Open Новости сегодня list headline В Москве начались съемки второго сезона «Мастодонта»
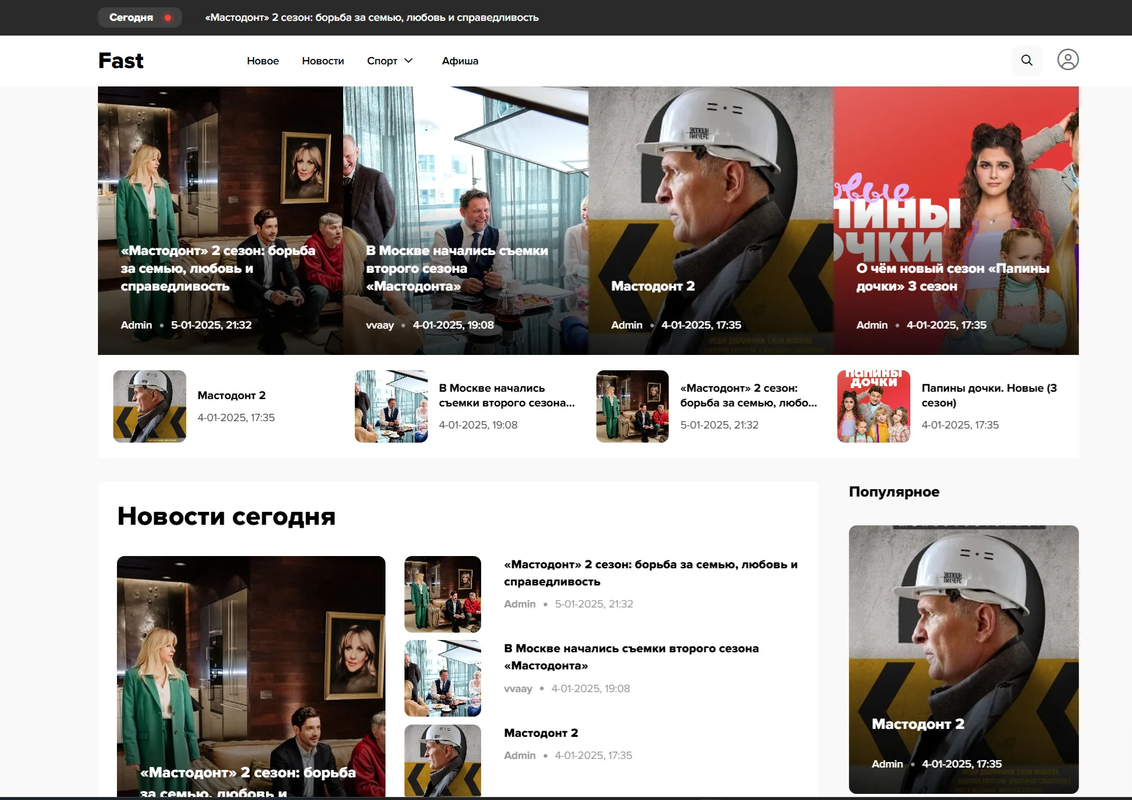Image resolution: width=1132 pixels, height=800 pixels. (631, 657)
